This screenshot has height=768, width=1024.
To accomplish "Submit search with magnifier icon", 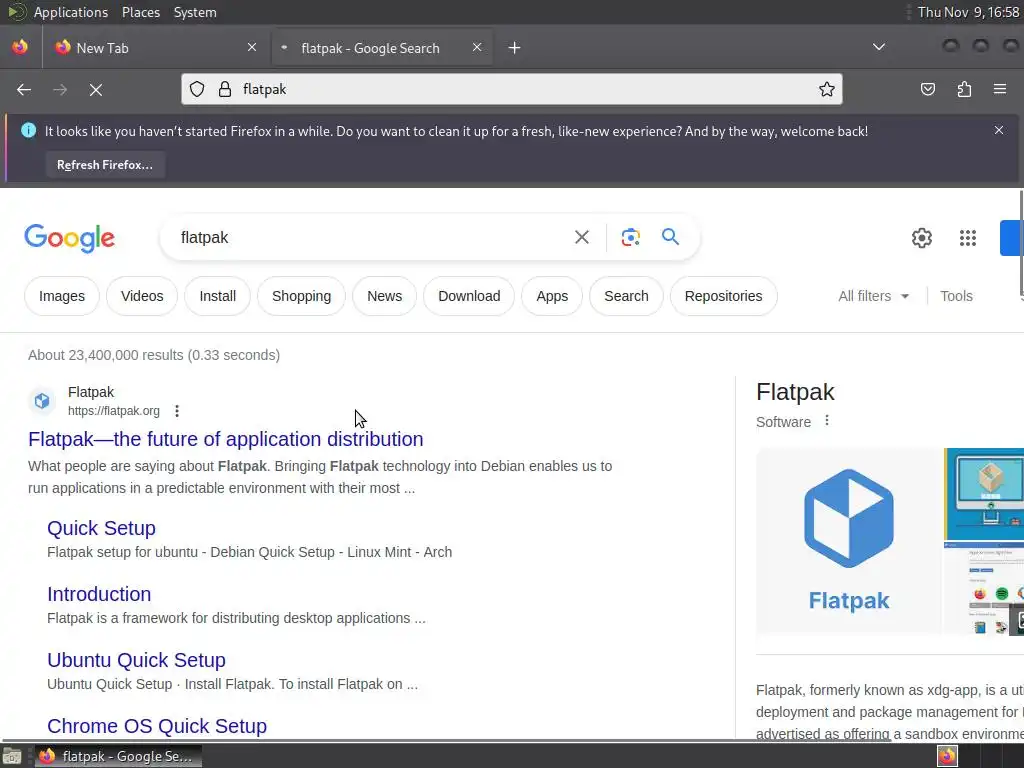I will click(671, 236).
